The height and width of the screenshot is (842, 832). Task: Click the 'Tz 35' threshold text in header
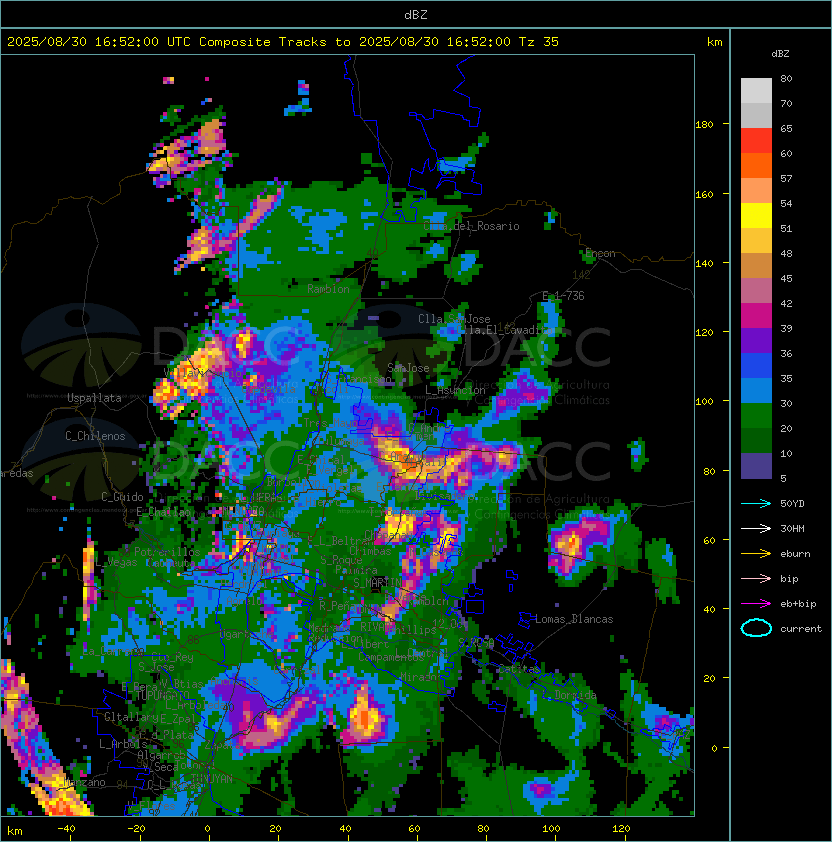[539, 42]
